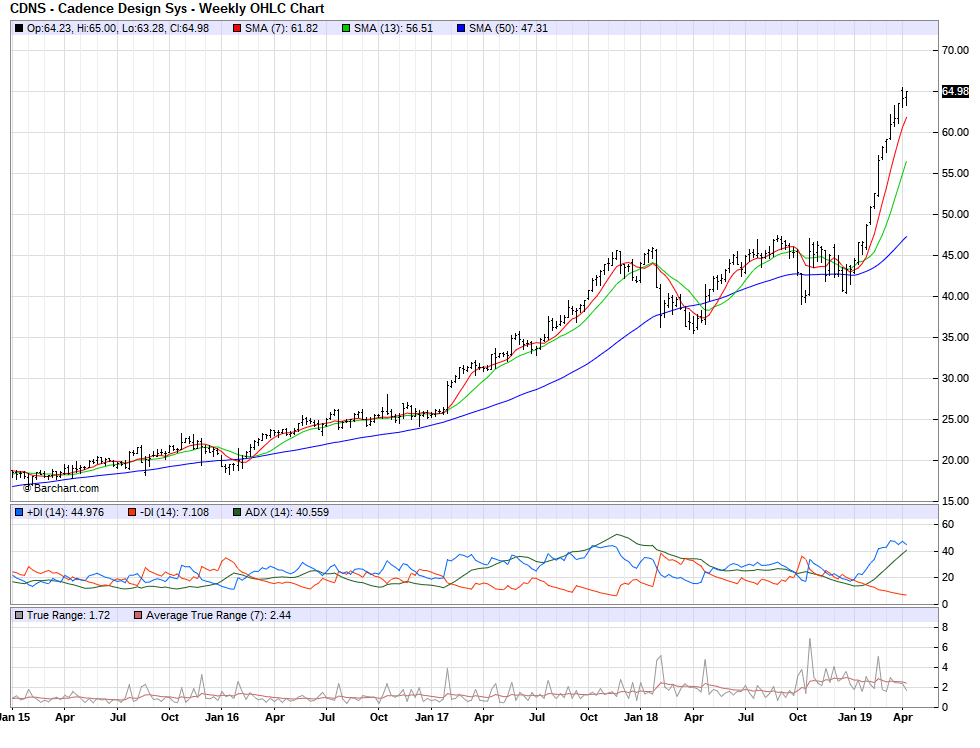Click the gray True Range legend swatch
Image resolution: width=980 pixels, height=748 pixels.
coord(19,614)
